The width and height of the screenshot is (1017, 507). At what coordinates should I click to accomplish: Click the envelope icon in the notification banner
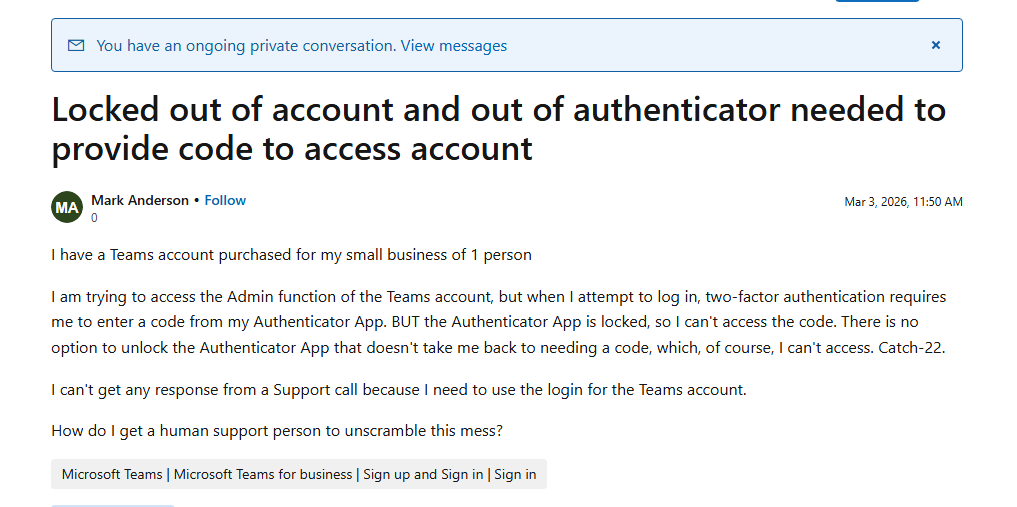[x=76, y=45]
